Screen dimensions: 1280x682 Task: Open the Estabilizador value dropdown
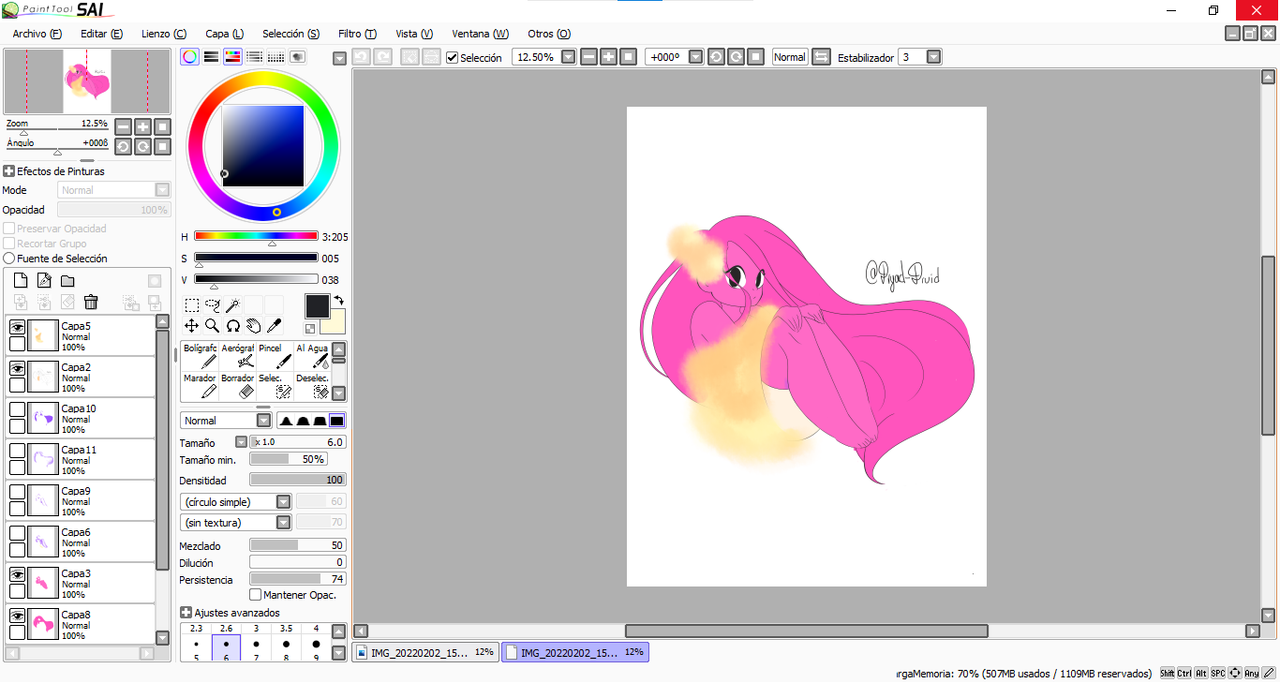point(934,57)
